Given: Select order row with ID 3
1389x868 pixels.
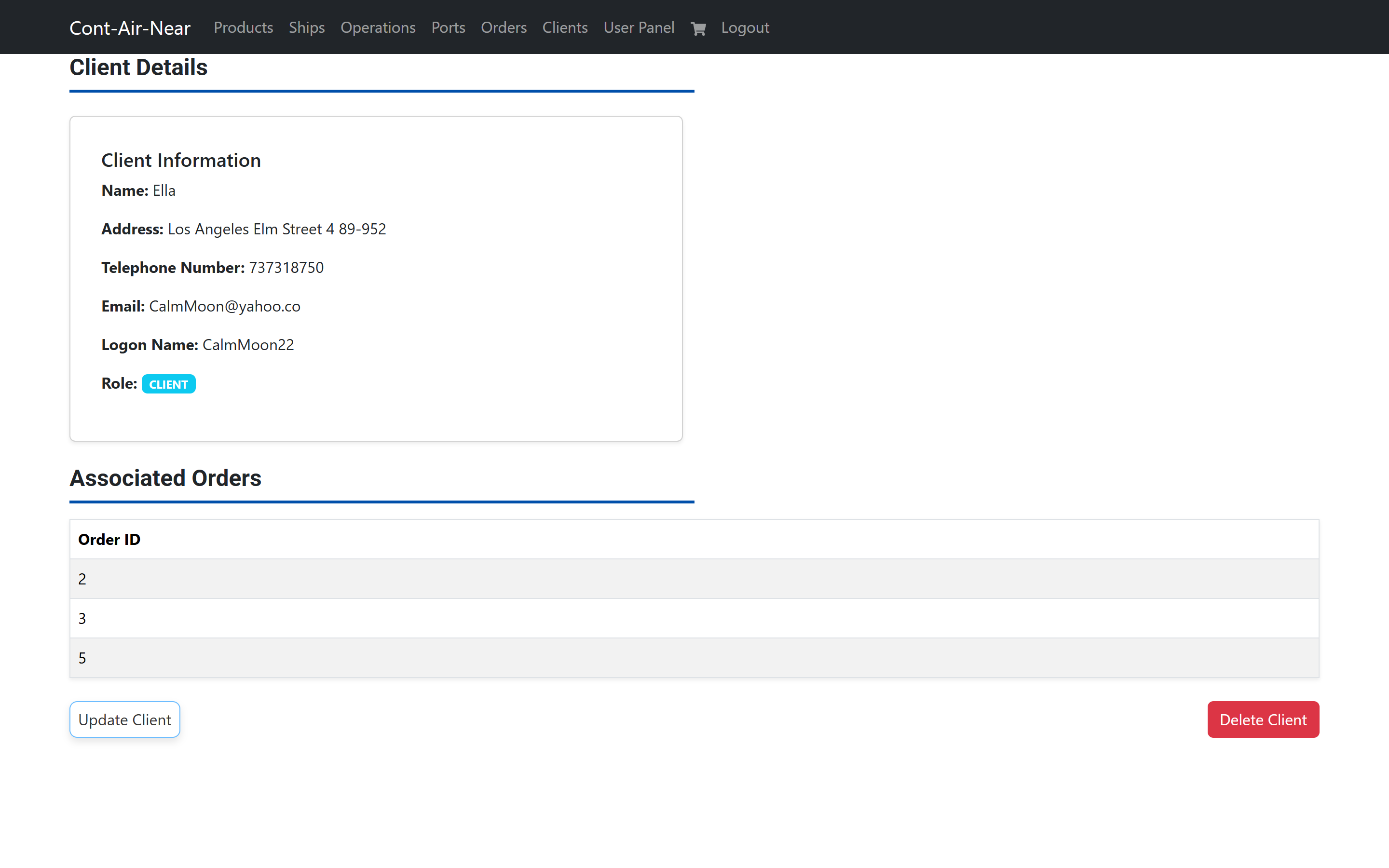Looking at the screenshot, I should pyautogui.click(x=694, y=618).
